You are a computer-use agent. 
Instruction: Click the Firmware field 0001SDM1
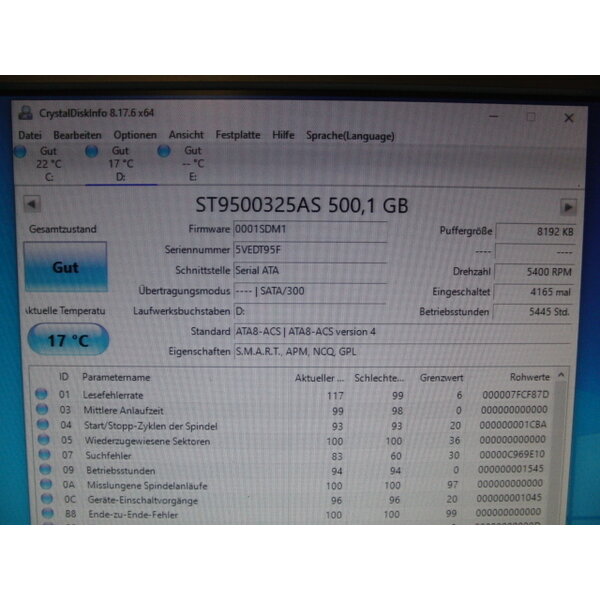click(x=310, y=230)
